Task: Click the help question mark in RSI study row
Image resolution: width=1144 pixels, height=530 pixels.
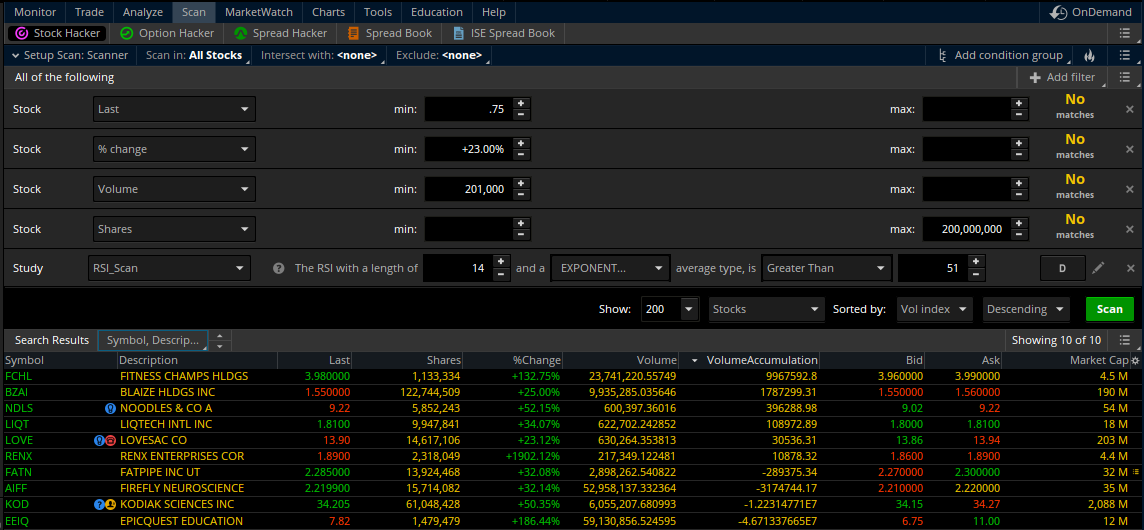Action: pyautogui.click(x=279, y=268)
